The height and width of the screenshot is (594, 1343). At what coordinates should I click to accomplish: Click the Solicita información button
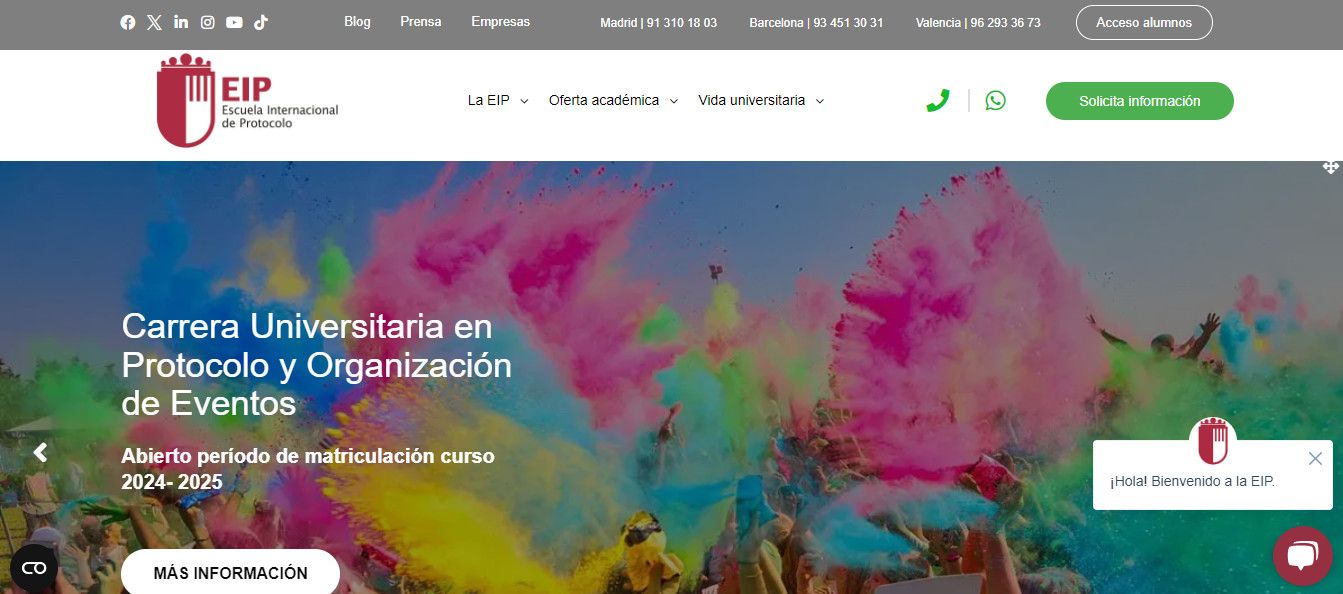[x=1140, y=101]
